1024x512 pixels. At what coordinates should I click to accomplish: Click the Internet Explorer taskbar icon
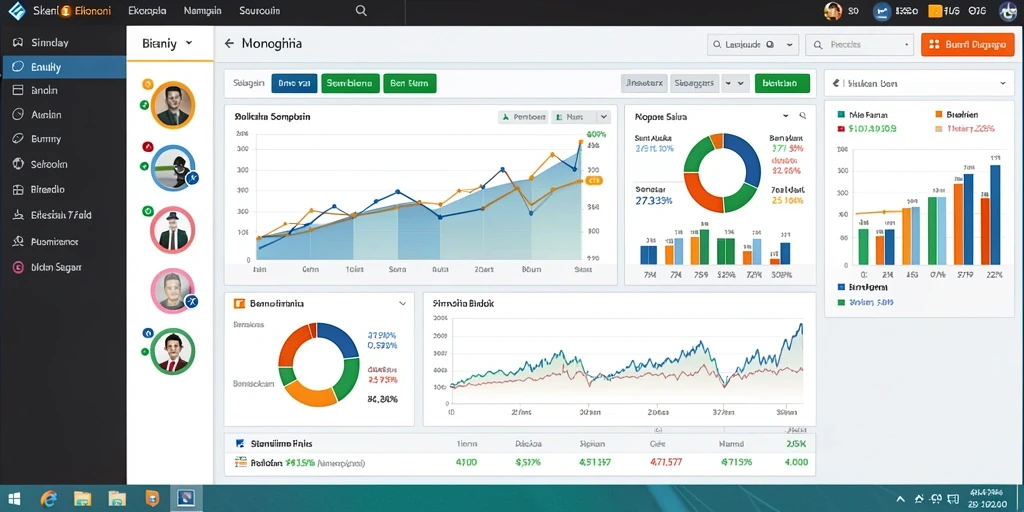pyautogui.click(x=48, y=499)
